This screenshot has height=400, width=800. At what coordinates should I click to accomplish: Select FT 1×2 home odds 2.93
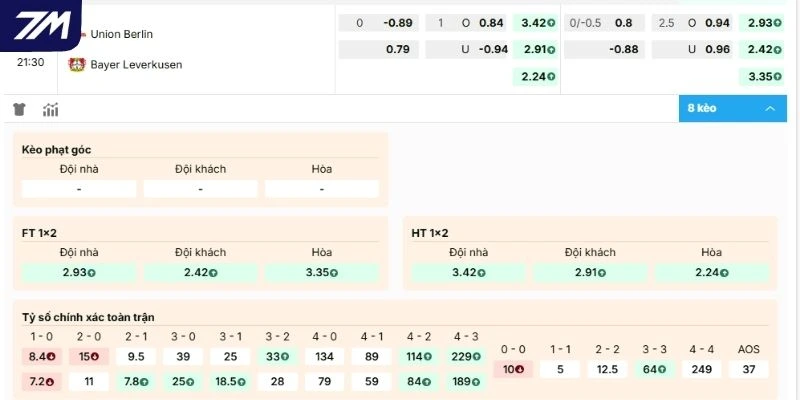(79, 272)
